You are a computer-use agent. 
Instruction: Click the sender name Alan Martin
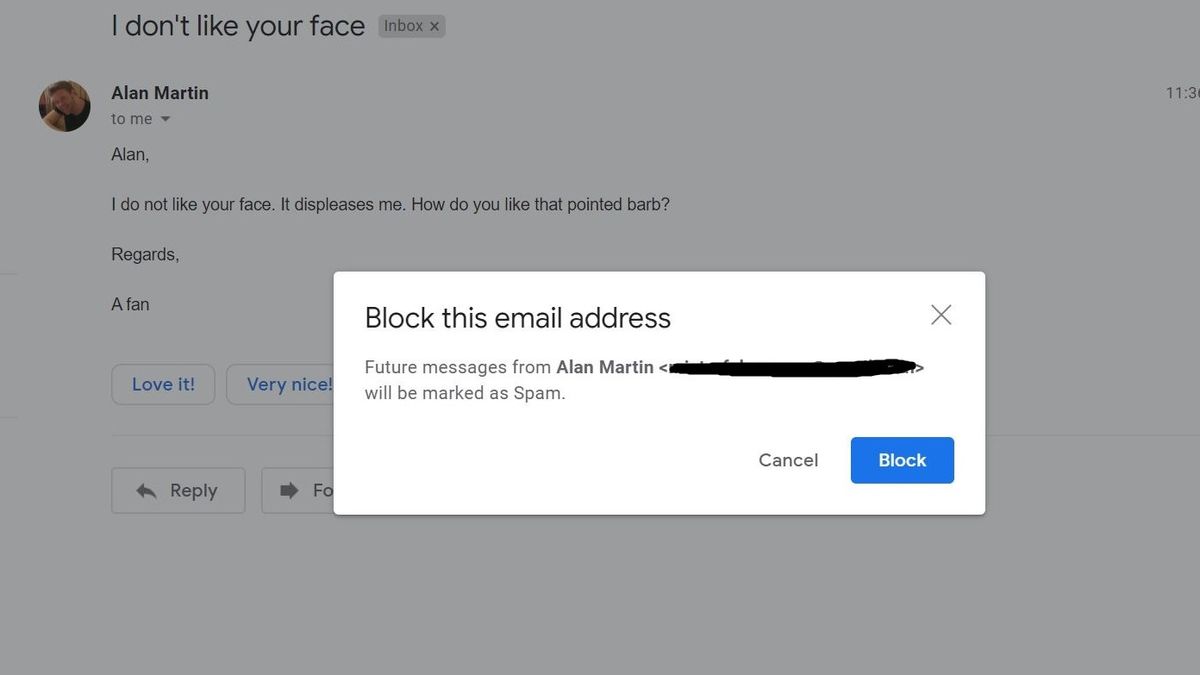159,92
